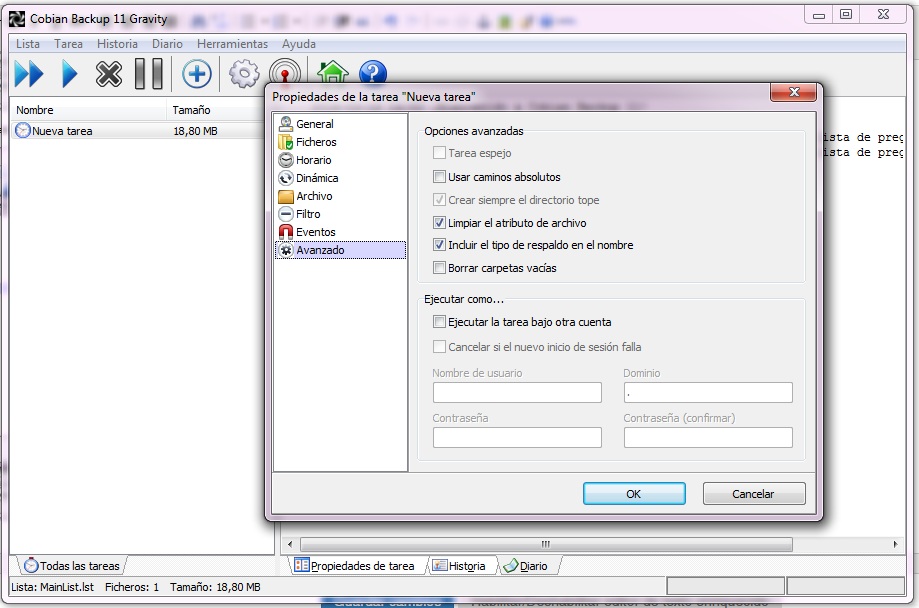Open the Lista menu
This screenshot has width=919, height=608.
pyautogui.click(x=28, y=44)
